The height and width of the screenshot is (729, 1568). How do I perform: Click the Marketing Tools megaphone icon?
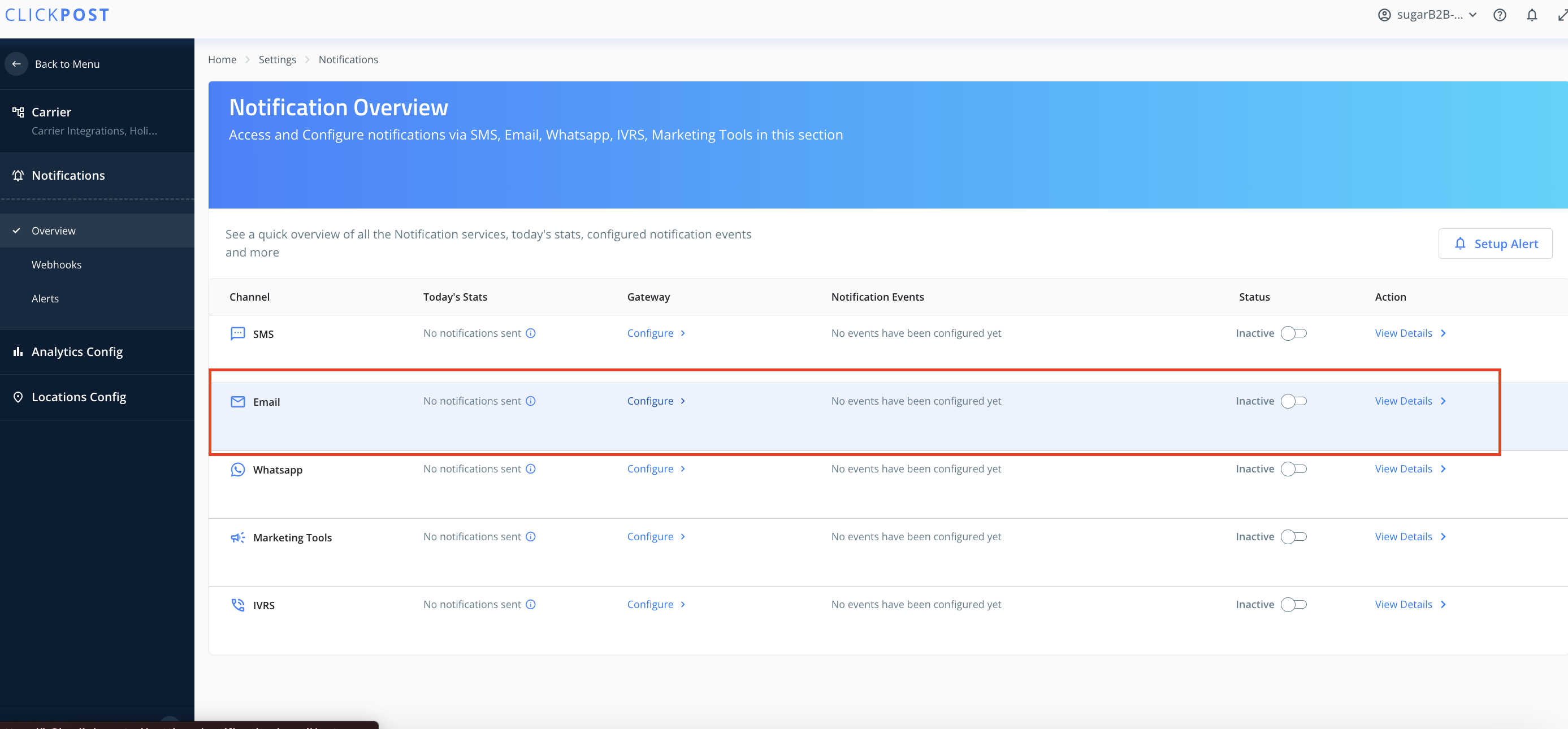(237, 537)
